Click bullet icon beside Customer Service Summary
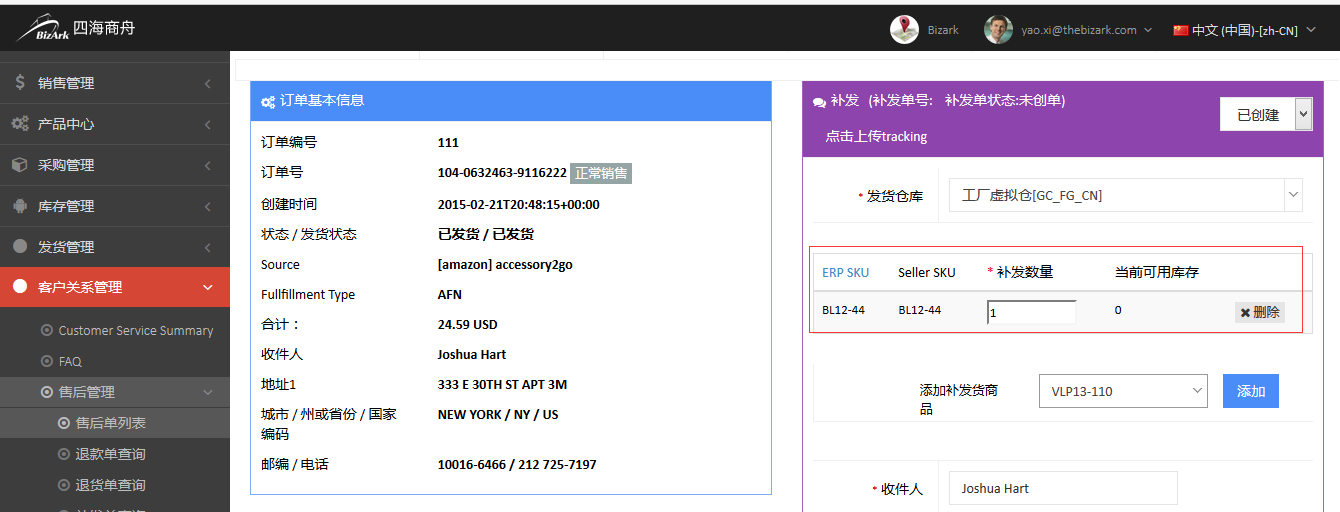Viewport: 1340px width, 512px height. click(47, 330)
